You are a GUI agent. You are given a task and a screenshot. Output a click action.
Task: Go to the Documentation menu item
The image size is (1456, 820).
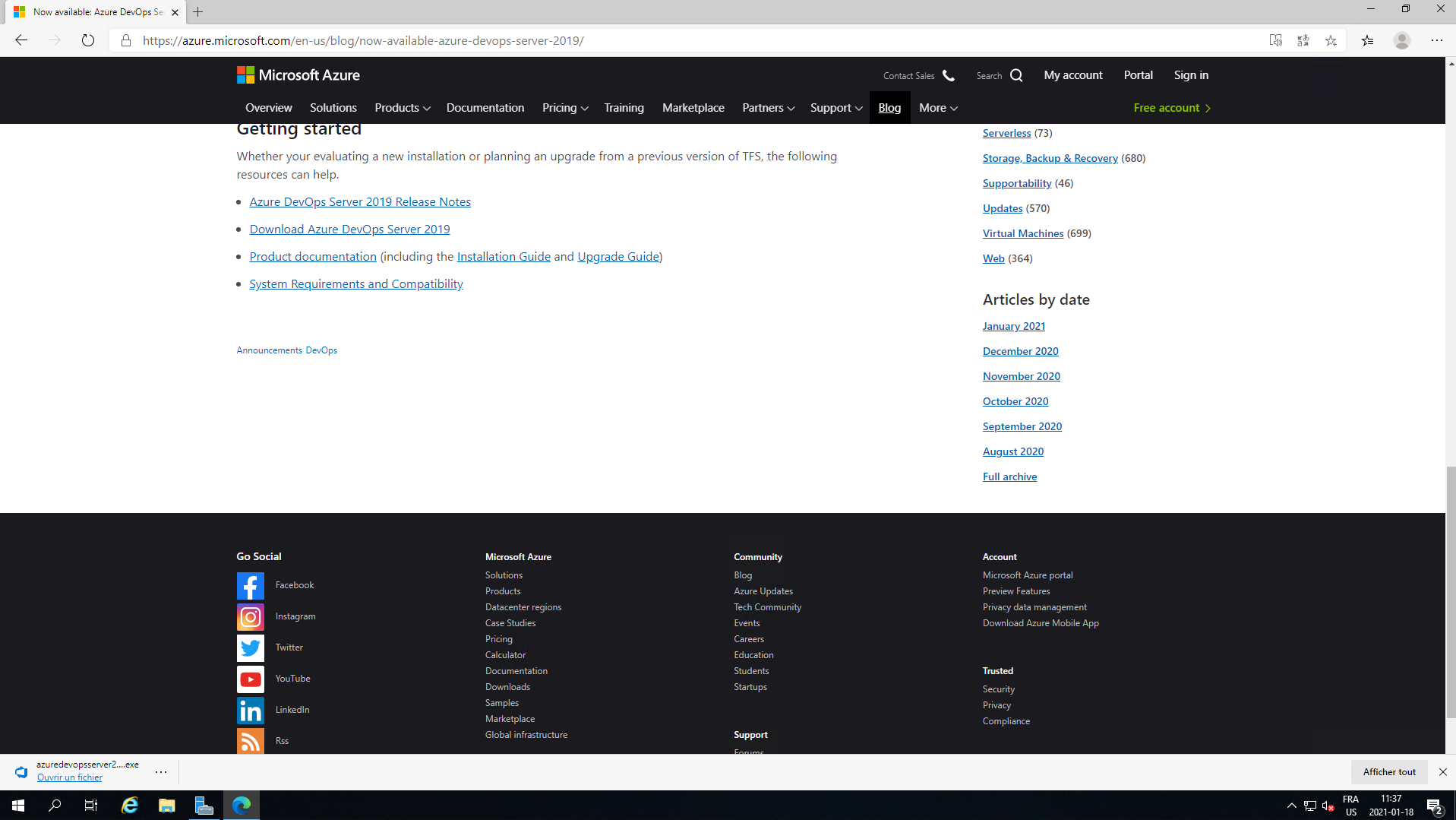pos(485,108)
